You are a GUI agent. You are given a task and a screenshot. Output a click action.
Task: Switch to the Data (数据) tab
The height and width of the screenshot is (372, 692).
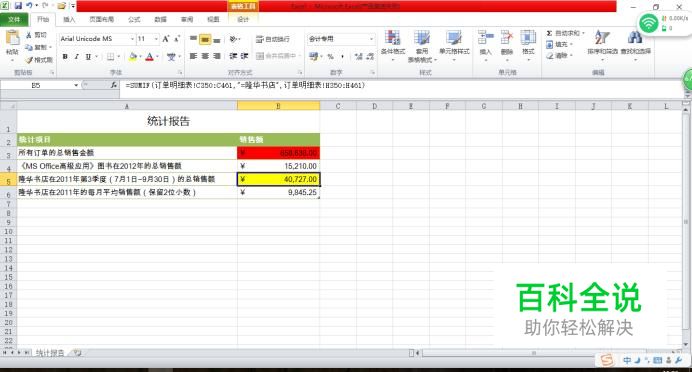click(x=161, y=19)
